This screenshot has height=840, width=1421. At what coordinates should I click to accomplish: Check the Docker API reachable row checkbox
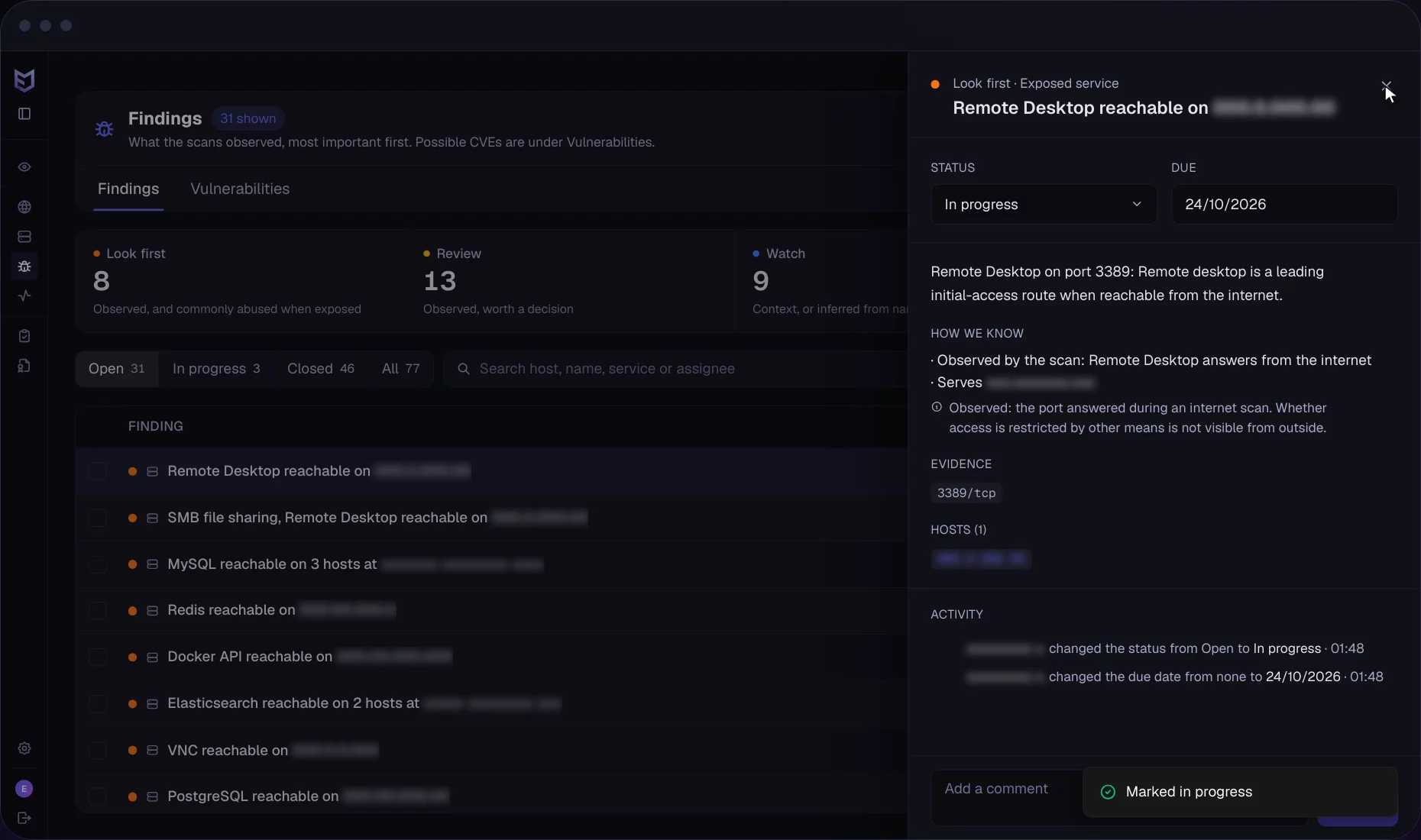98,657
